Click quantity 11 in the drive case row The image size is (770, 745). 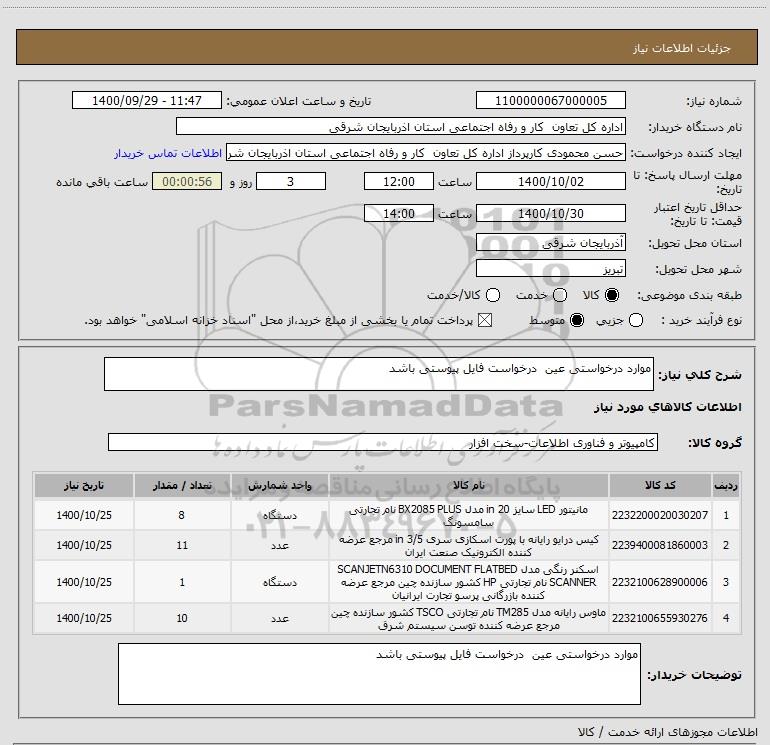tap(182, 545)
